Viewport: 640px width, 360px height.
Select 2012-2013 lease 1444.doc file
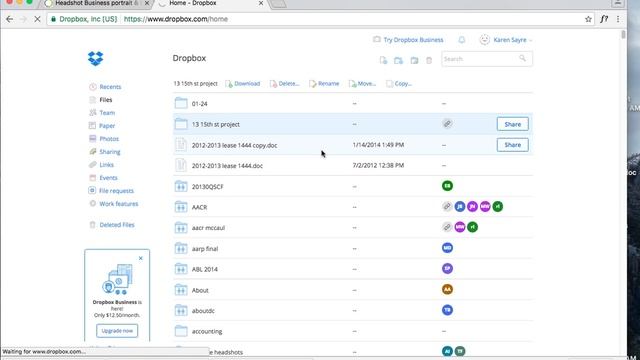(227, 166)
